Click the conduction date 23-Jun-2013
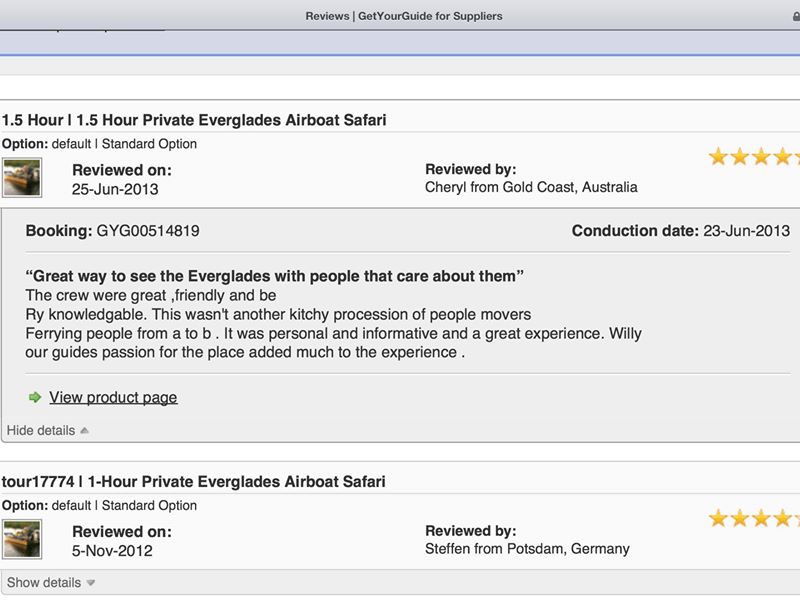 pos(746,231)
